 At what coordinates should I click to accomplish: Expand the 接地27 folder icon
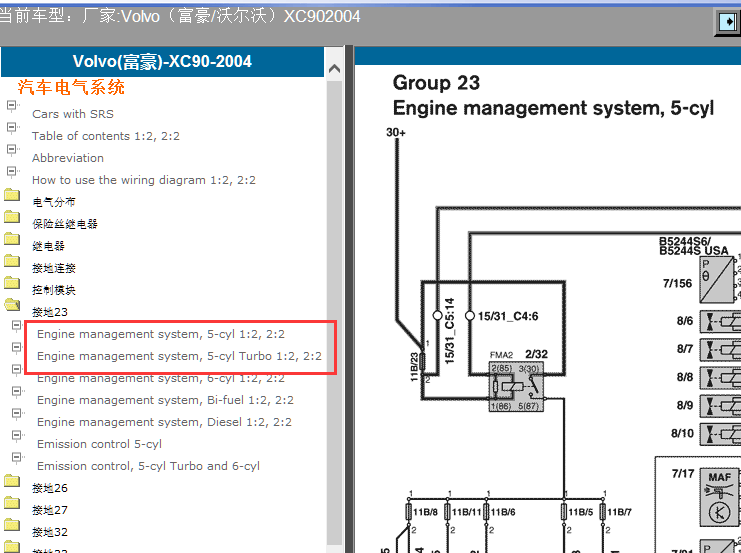[x=12, y=502]
